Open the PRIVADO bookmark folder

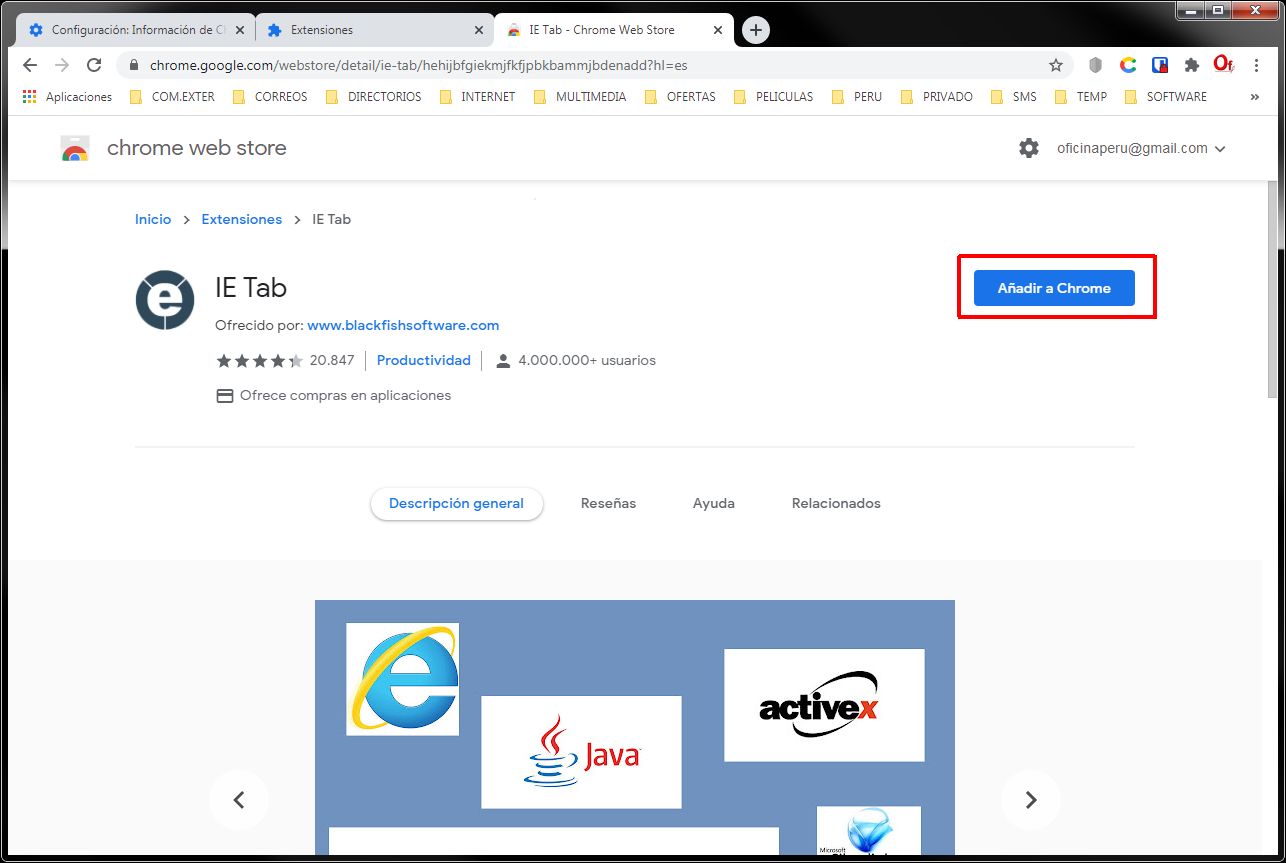click(937, 97)
